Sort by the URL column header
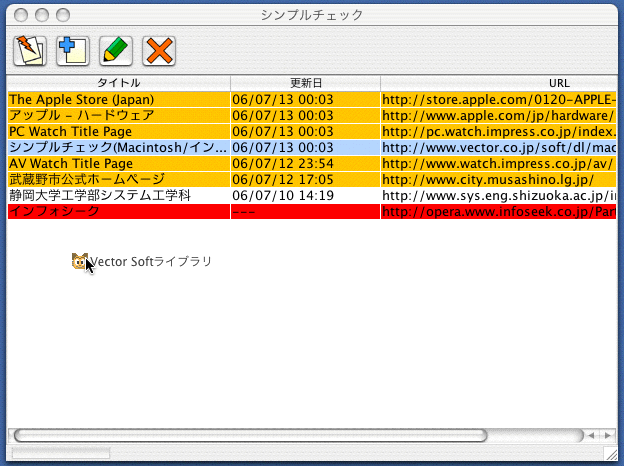 pos(499,83)
